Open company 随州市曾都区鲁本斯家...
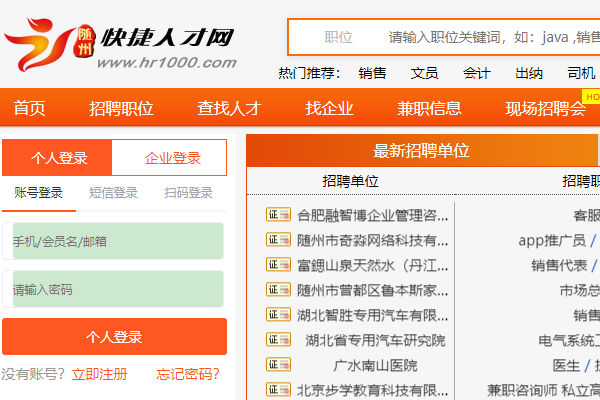The image size is (600, 400). tap(372, 290)
